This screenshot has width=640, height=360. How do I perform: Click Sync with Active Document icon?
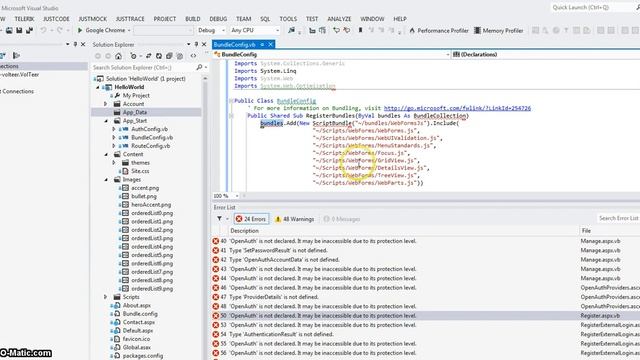[149, 56]
